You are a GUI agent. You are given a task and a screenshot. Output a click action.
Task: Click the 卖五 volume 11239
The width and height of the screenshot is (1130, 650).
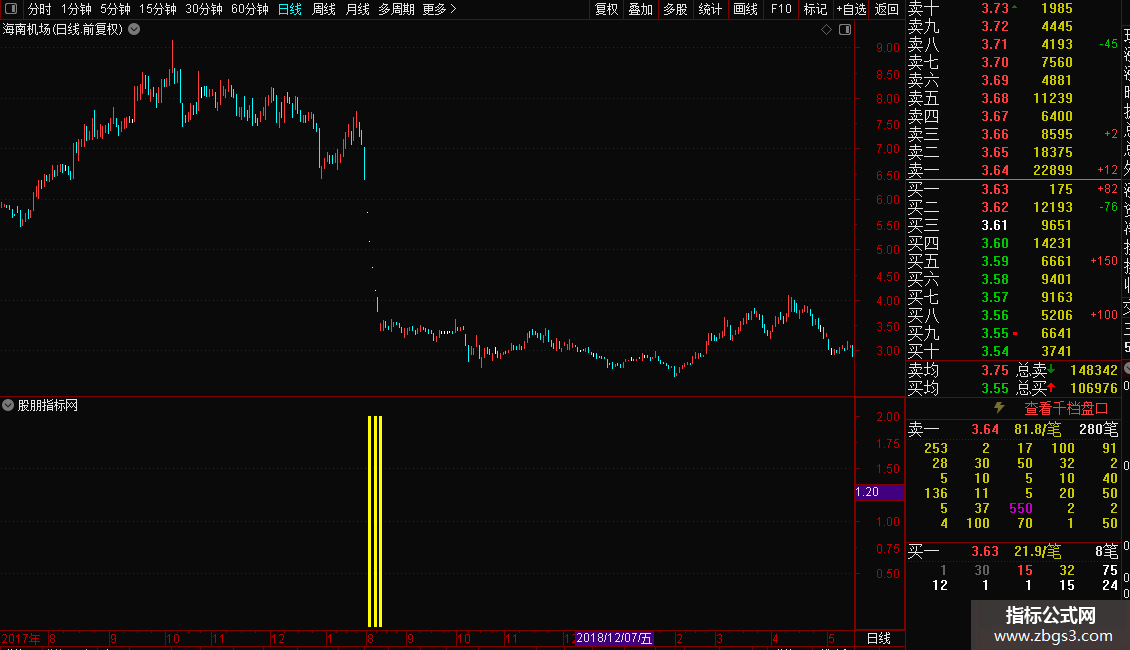tap(1053, 98)
